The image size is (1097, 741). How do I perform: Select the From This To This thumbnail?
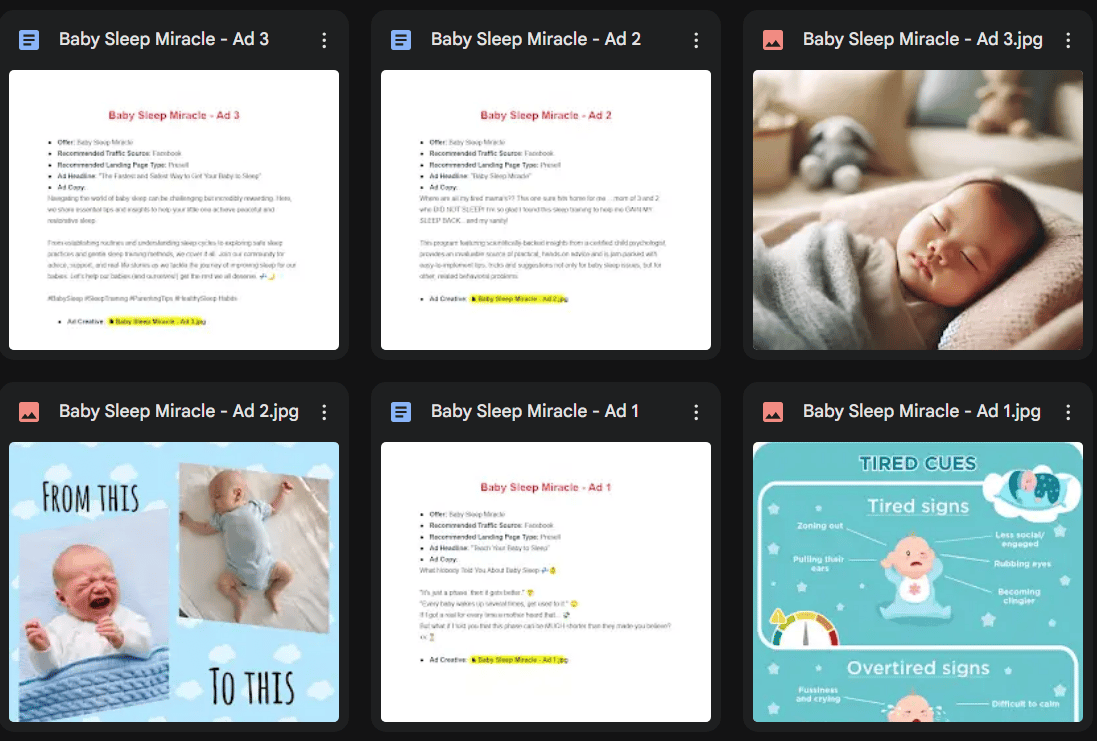pos(174,582)
